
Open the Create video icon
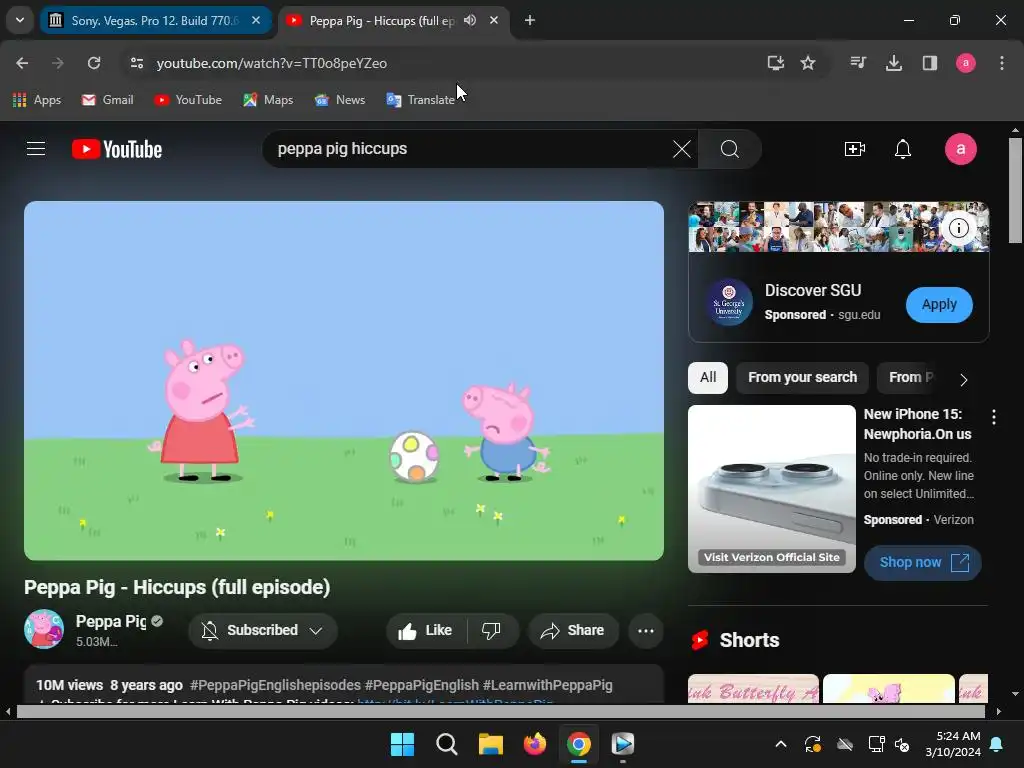[854, 149]
